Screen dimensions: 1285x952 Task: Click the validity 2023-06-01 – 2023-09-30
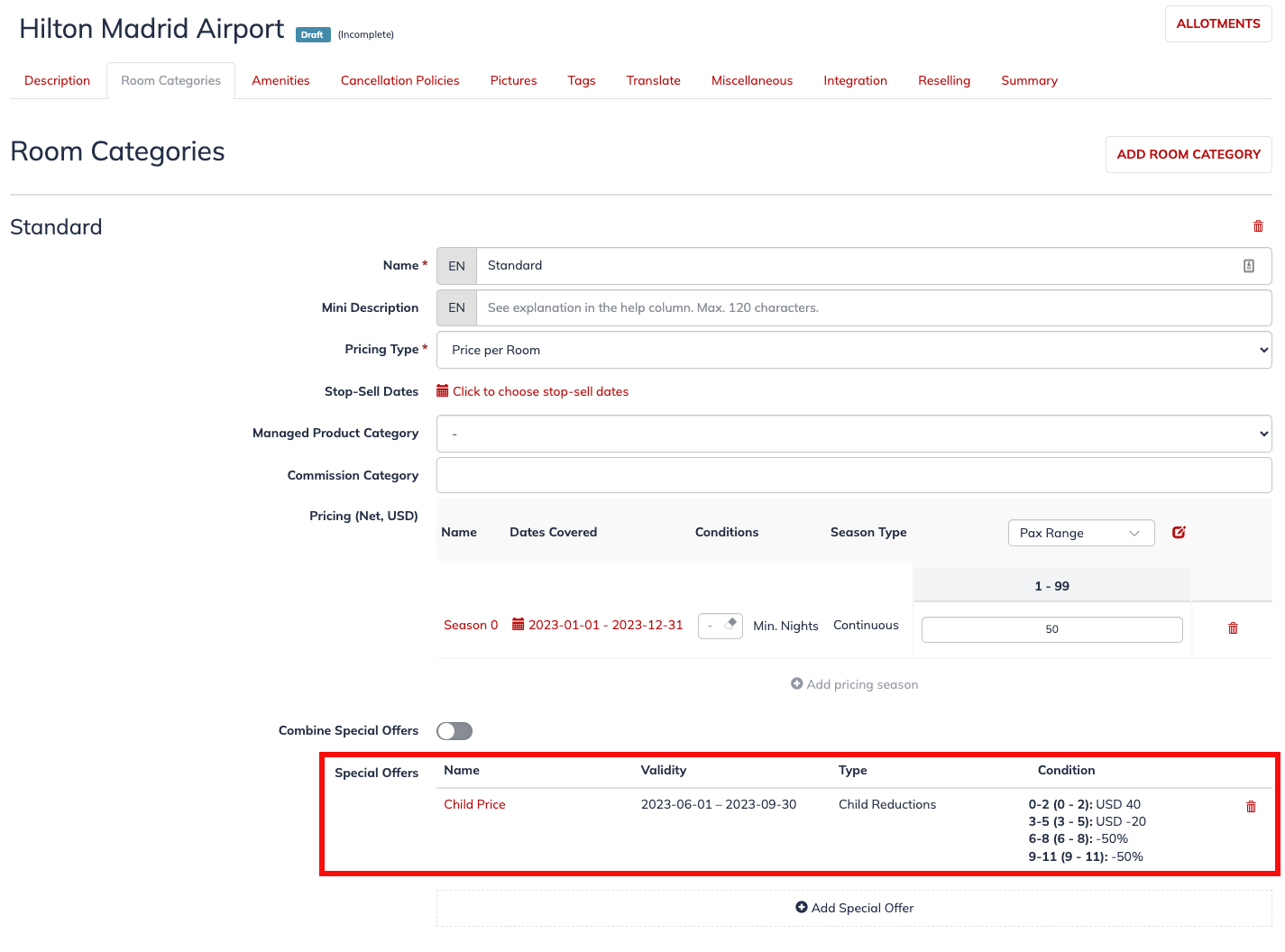(x=719, y=804)
